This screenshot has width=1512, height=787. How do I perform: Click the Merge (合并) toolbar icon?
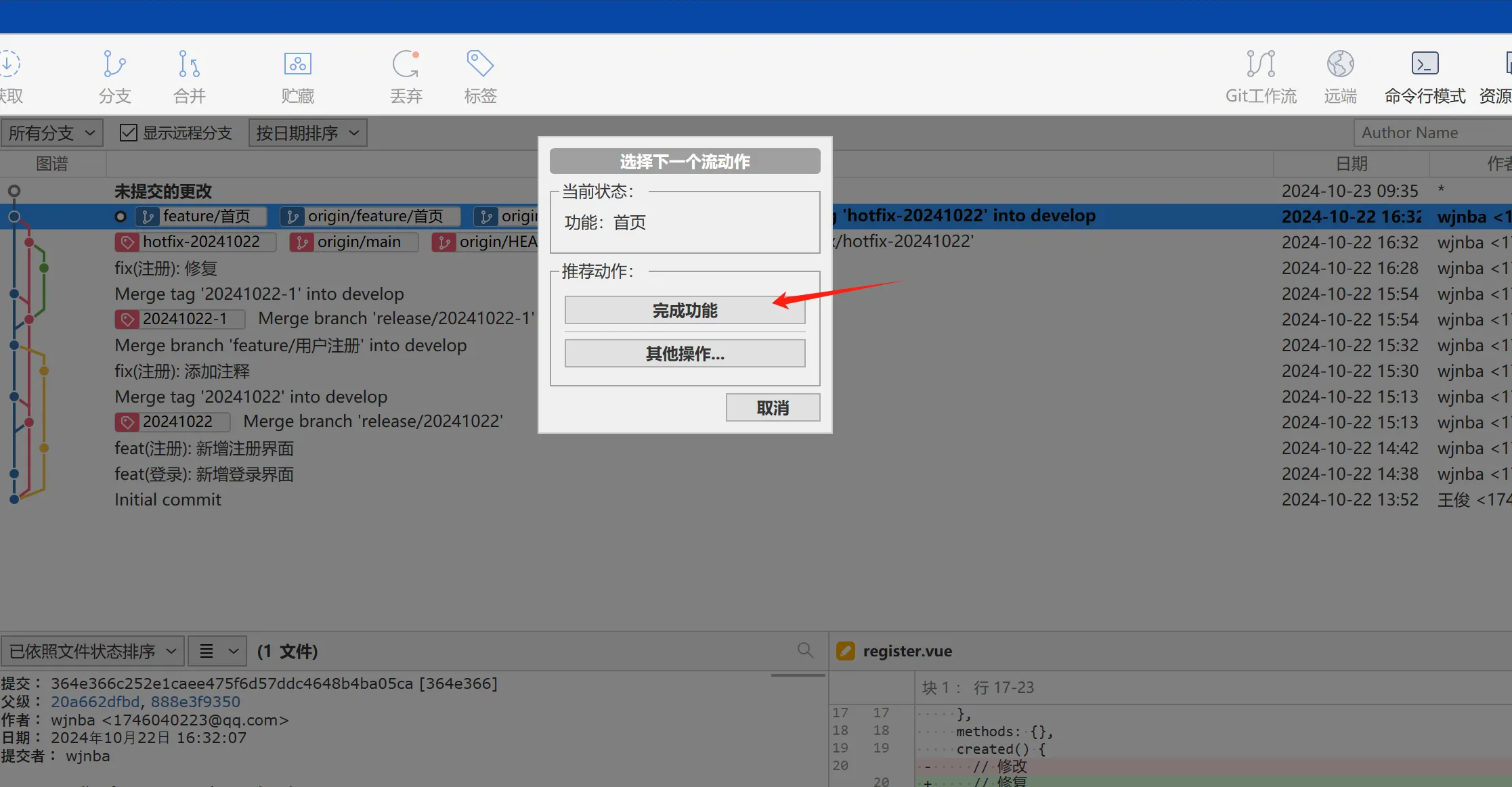pos(189,64)
